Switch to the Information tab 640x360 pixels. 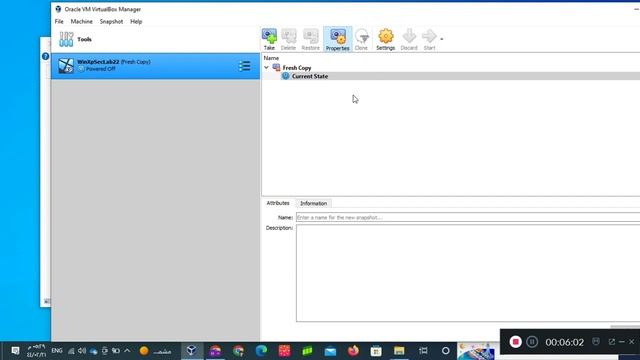click(313, 203)
